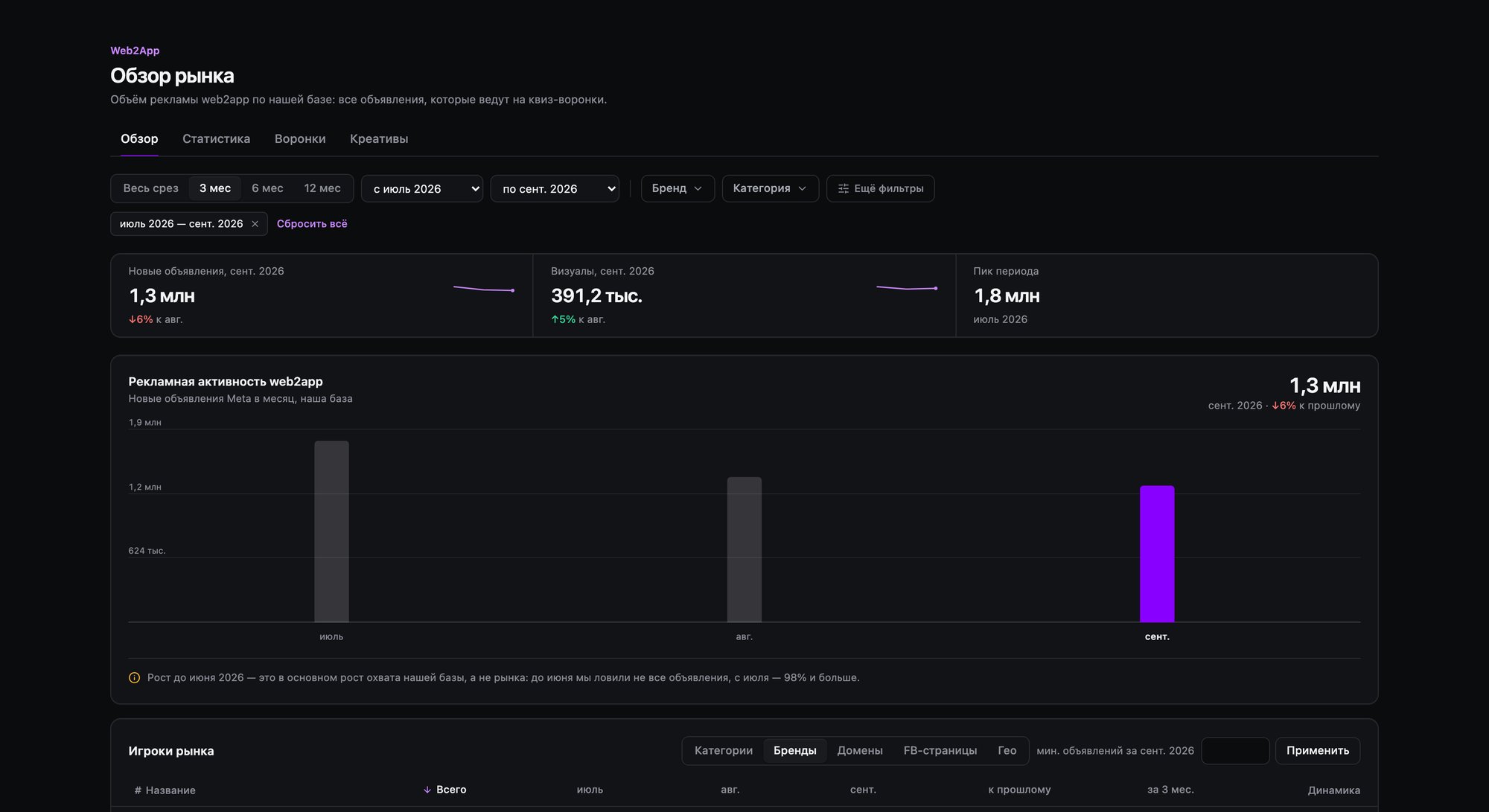Open the start date 'с июль 2026' dropdown
The height and width of the screenshot is (812, 1489).
click(422, 189)
